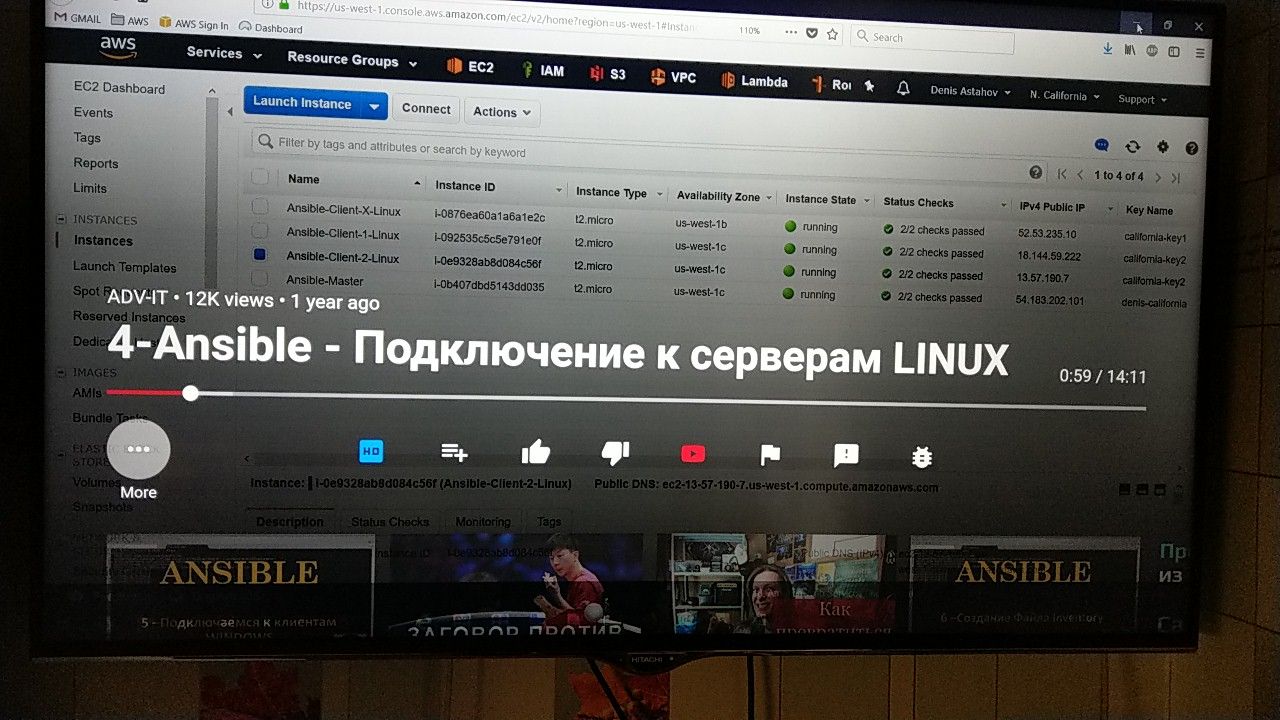Open AWS notifications bell
Screen dimensions: 1280x720
(903, 88)
